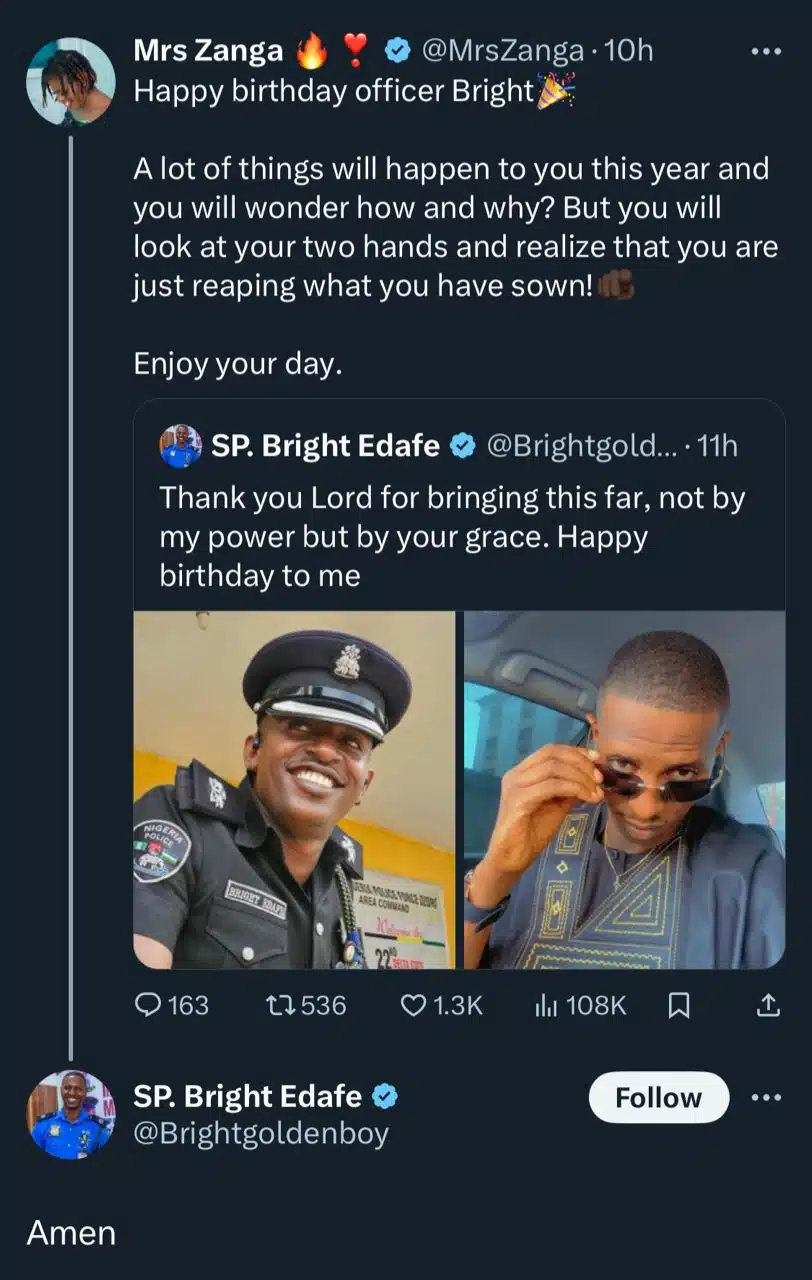Click the 10h timestamp on Mrs Zanga's tweet
The height and width of the screenshot is (1280, 812).
[630, 49]
